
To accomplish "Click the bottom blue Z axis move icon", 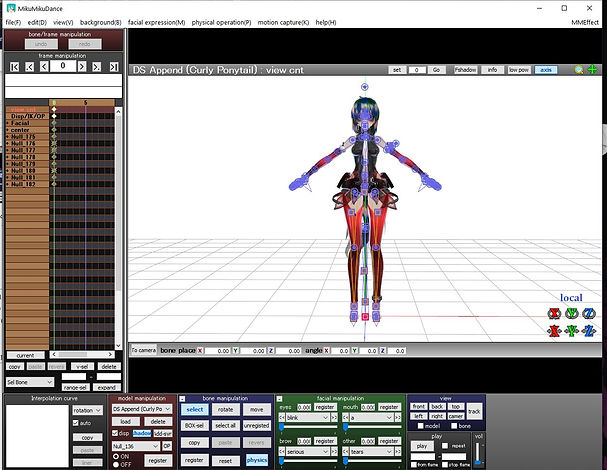I will tap(589, 331).
